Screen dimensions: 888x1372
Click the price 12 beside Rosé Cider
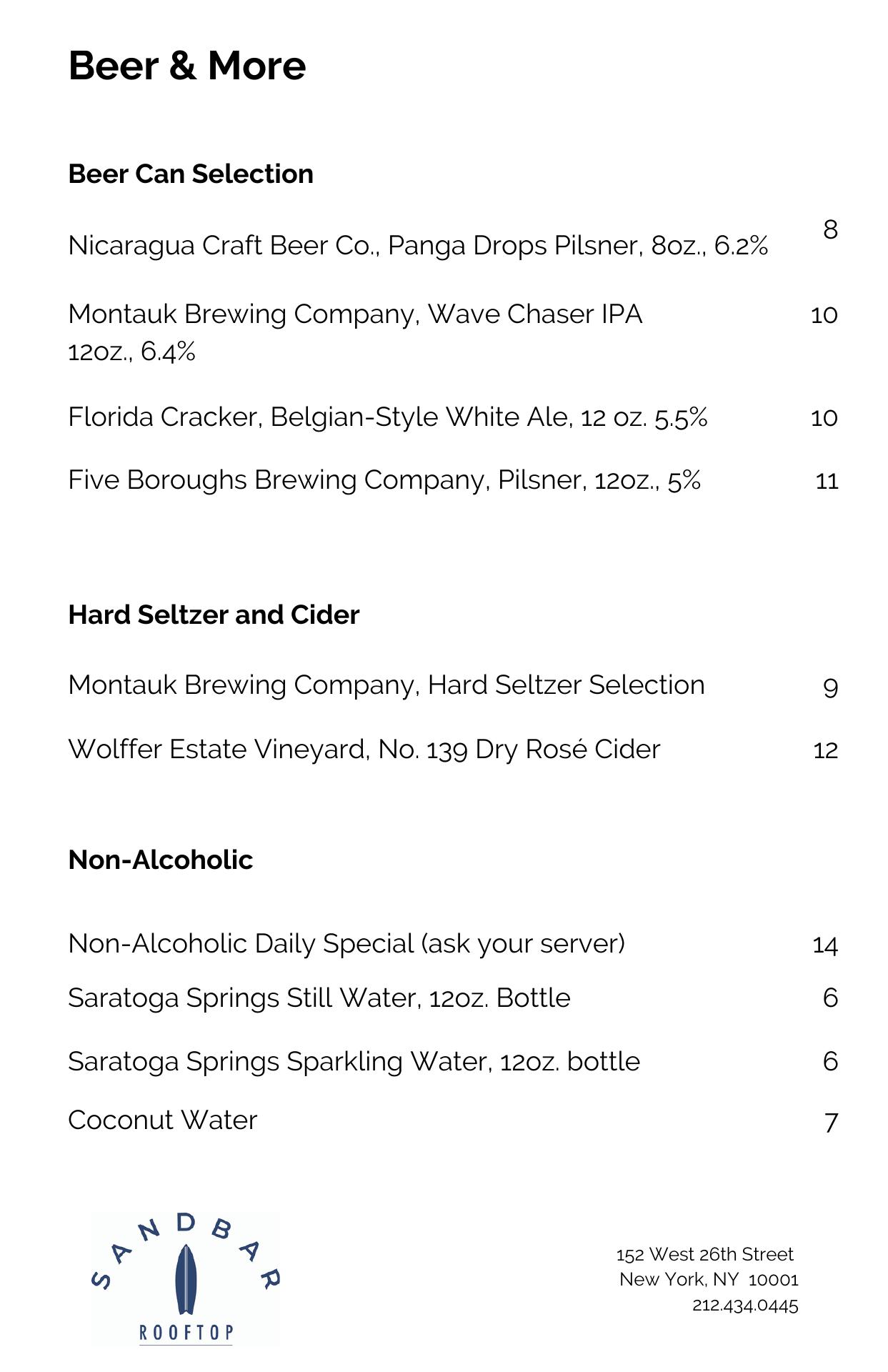[x=825, y=750]
